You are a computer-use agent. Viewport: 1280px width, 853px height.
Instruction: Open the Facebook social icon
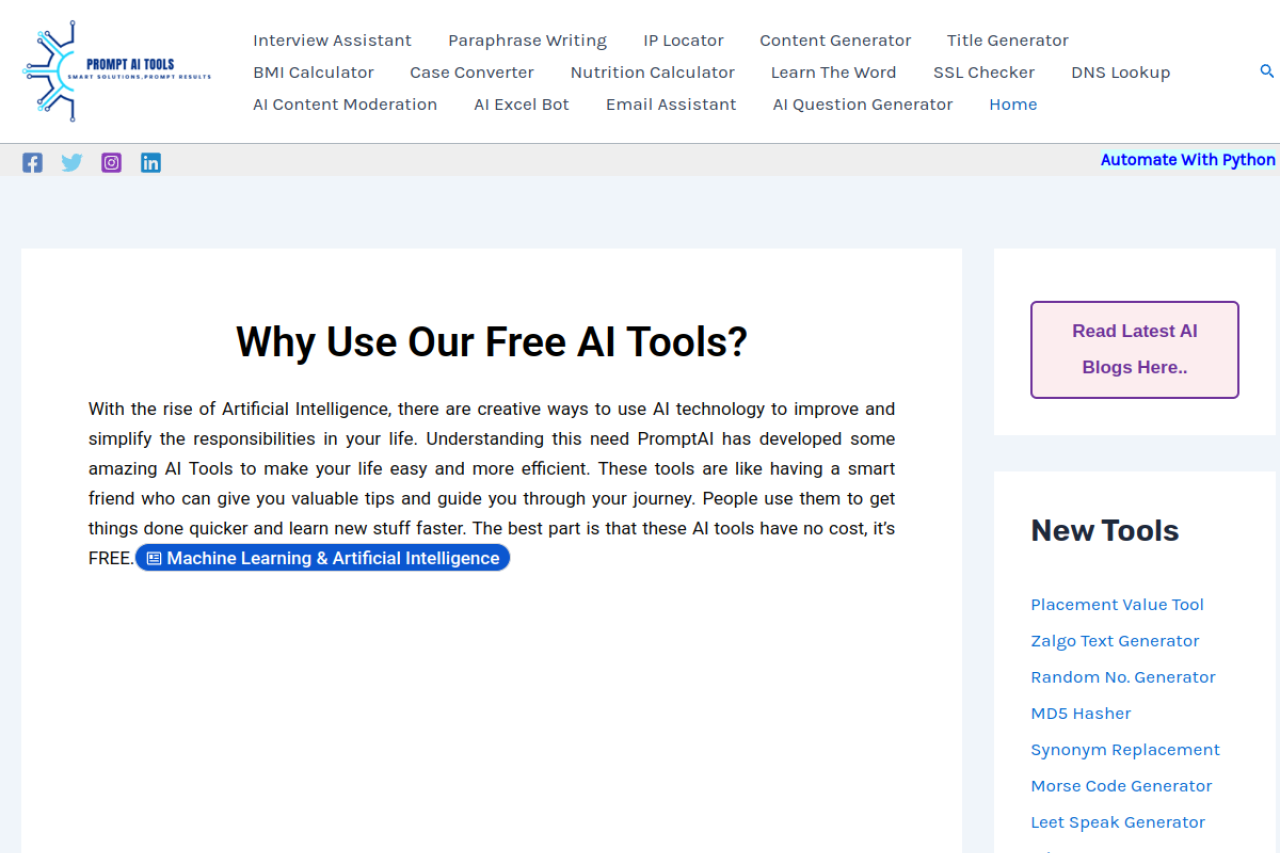pos(32,163)
